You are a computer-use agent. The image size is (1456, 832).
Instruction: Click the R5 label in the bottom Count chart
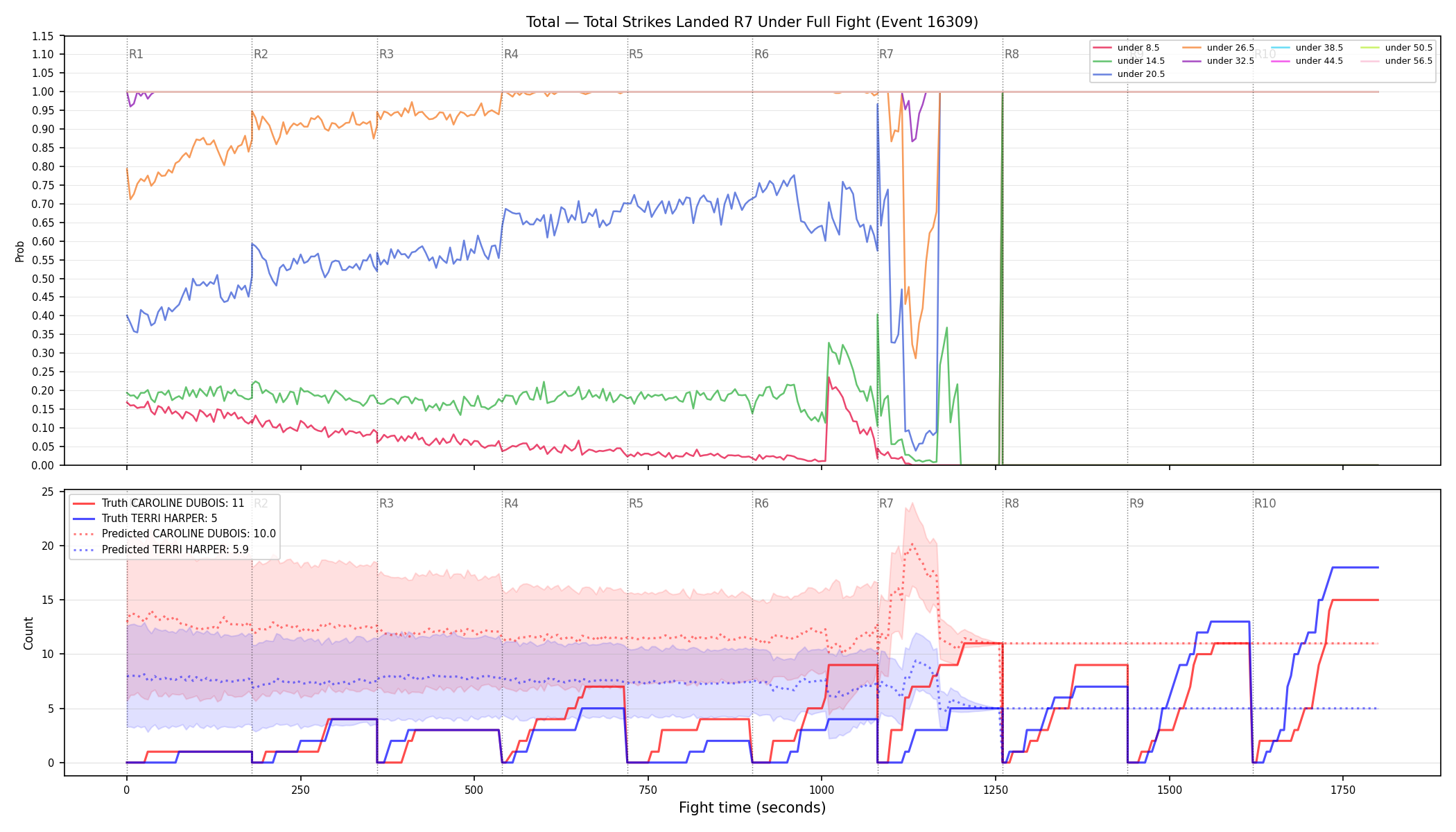coord(636,503)
